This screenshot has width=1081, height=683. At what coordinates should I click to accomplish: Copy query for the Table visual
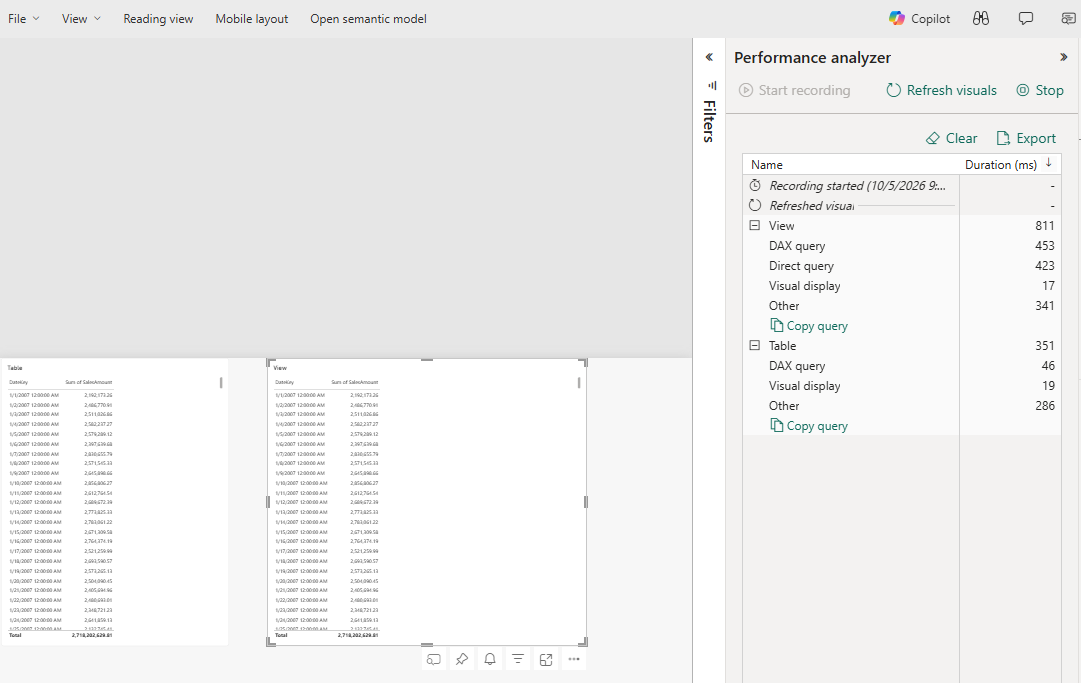point(809,426)
